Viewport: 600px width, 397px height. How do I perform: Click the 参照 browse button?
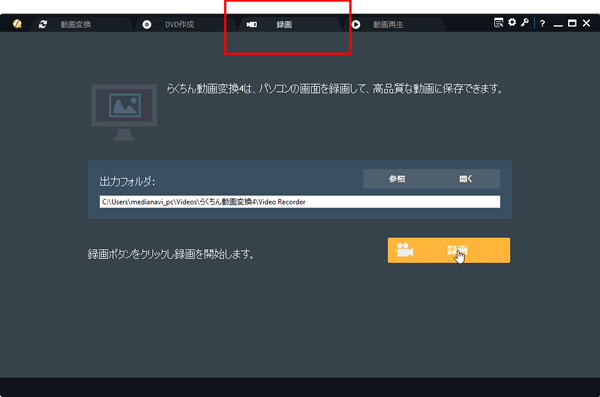click(x=397, y=179)
